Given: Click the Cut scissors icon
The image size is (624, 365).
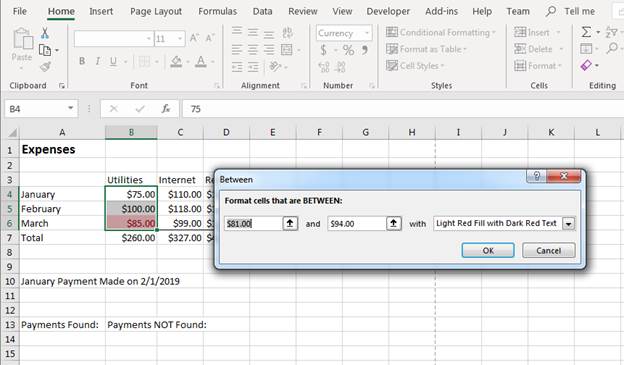Looking at the screenshot, I should 45,33.
